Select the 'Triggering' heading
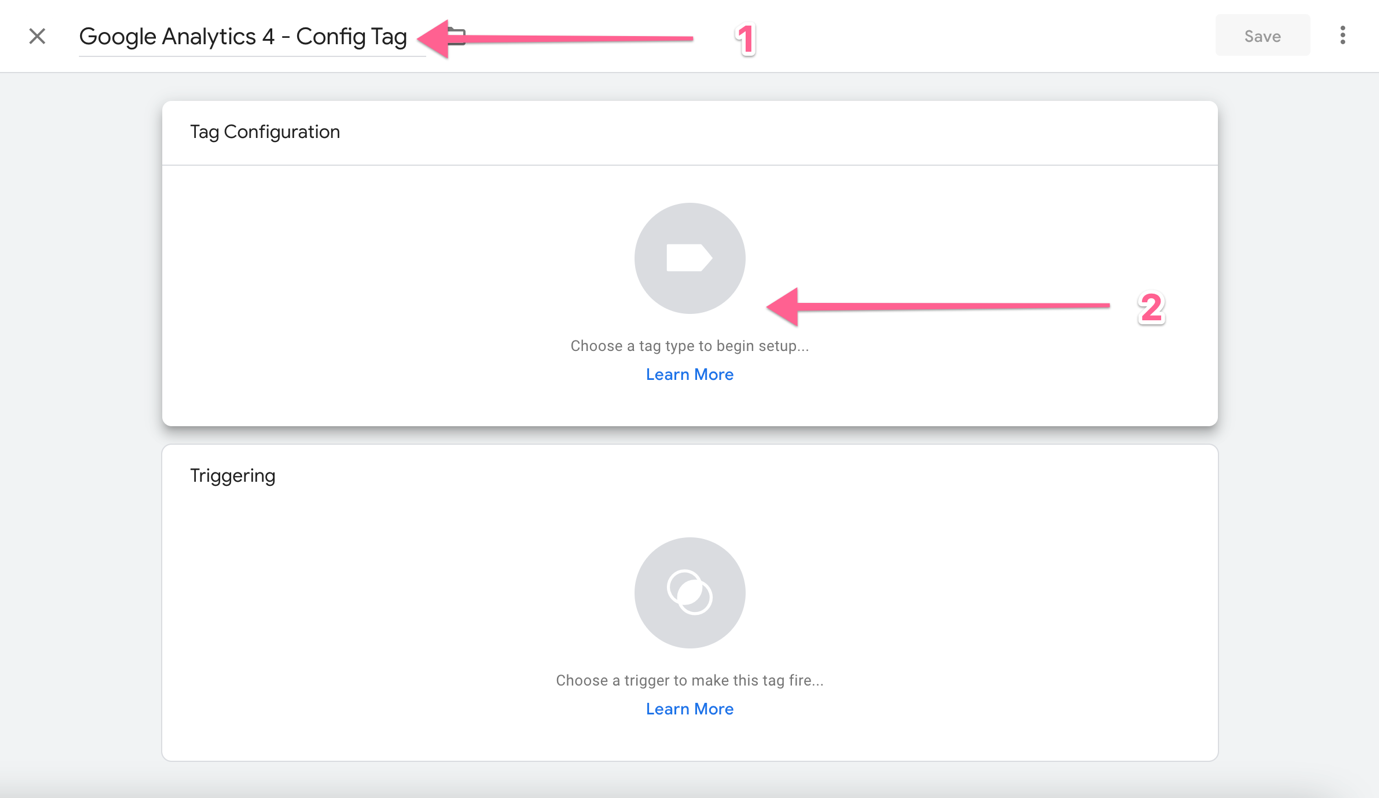 (x=233, y=476)
